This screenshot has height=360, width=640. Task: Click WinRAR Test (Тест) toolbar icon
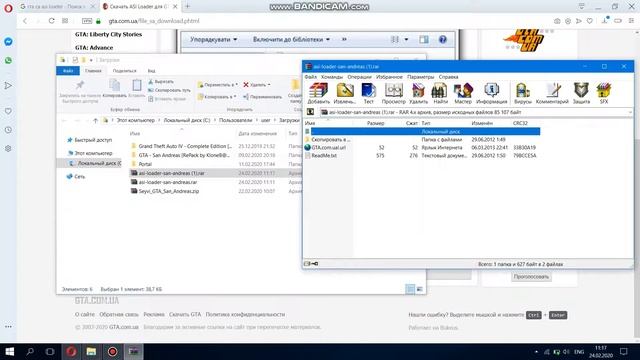pos(369,93)
